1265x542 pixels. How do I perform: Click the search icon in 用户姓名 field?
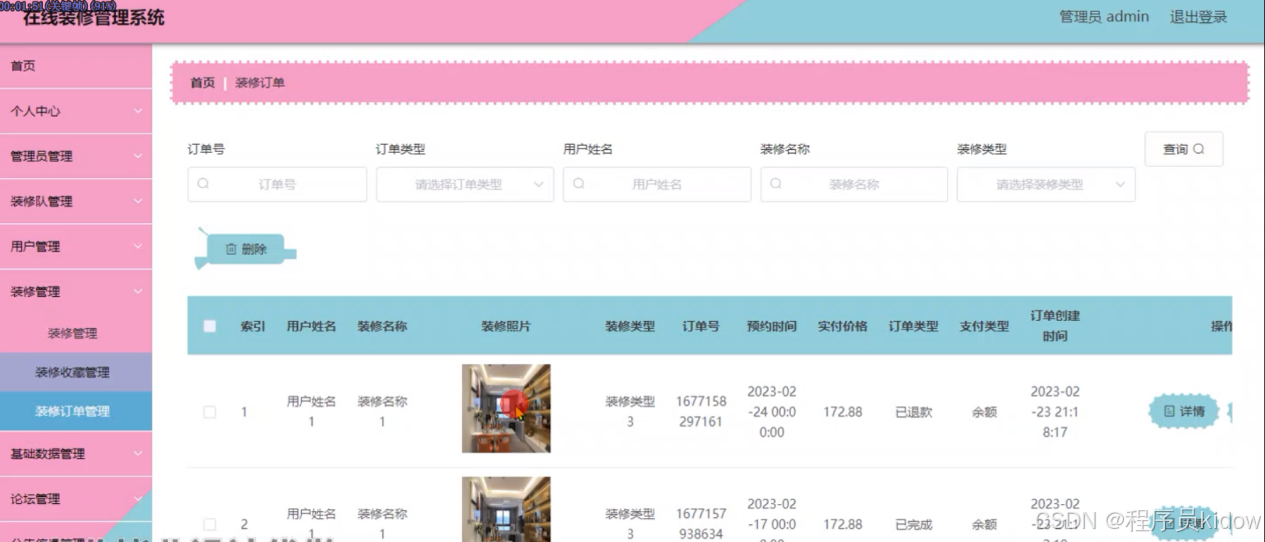click(578, 184)
